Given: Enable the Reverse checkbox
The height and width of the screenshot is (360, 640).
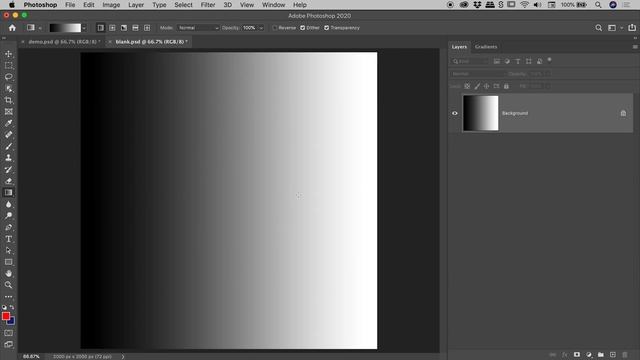Looking at the screenshot, I should (275, 28).
